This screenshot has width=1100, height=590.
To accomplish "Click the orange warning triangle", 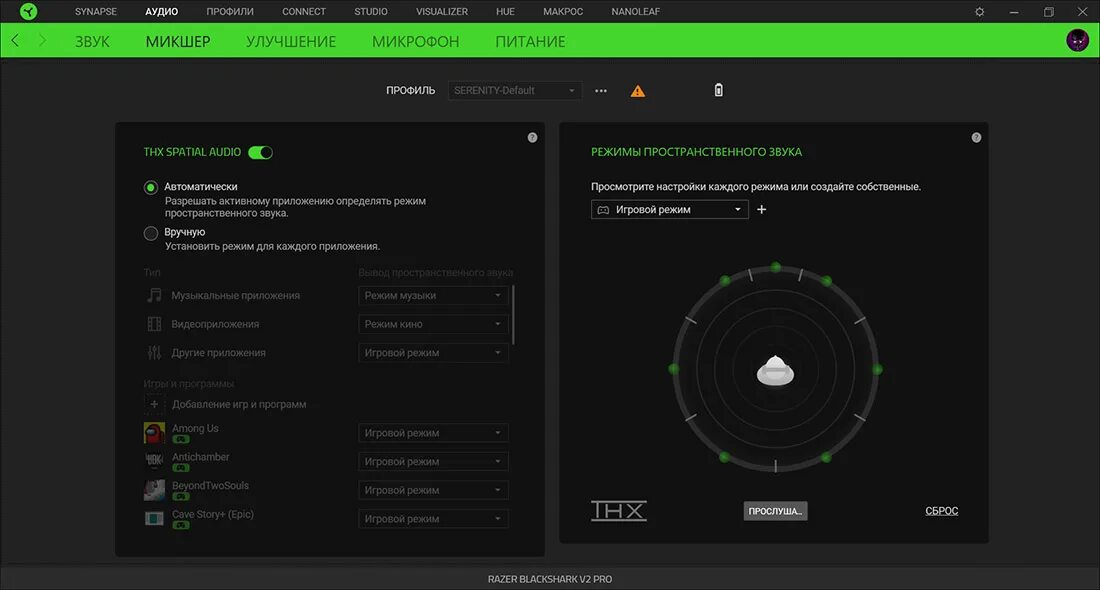I will click(x=638, y=91).
